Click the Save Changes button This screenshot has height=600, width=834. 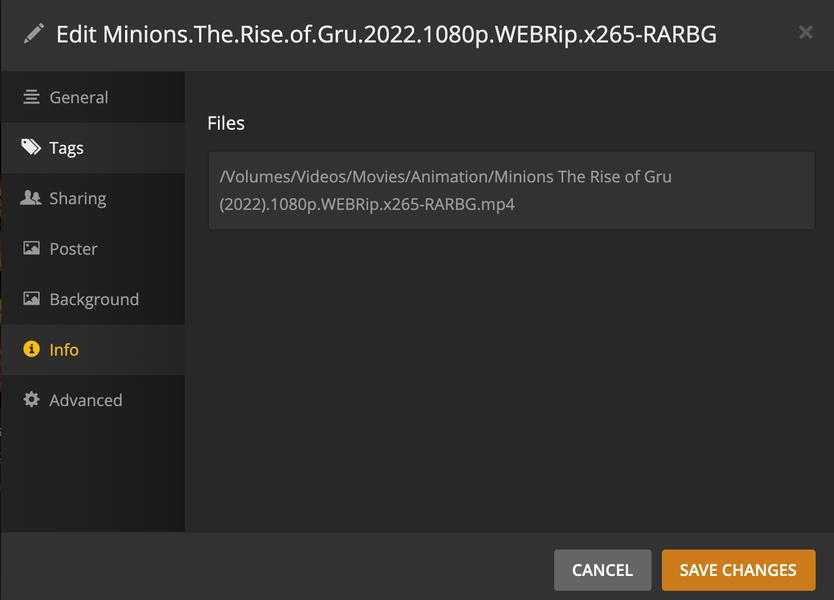coord(738,570)
